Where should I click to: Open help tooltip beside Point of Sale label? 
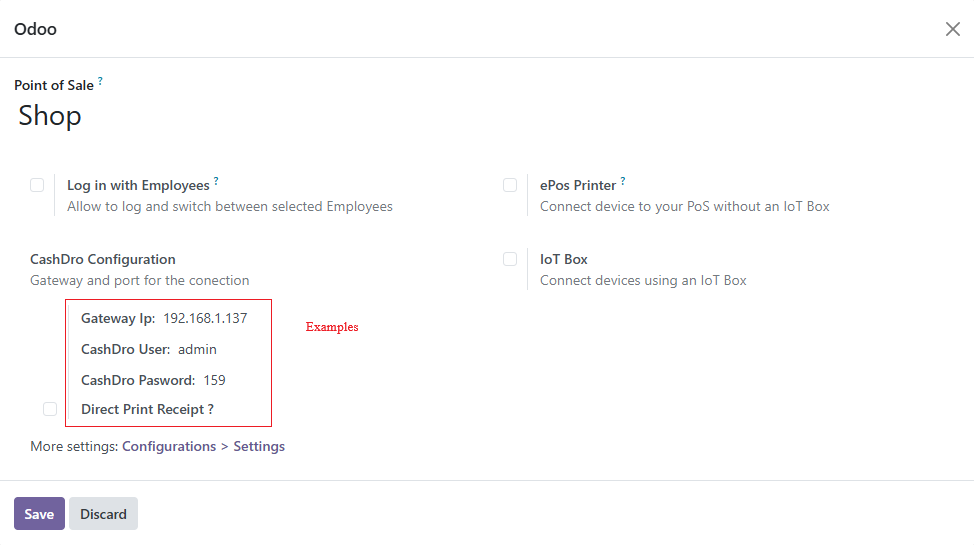(x=100, y=81)
